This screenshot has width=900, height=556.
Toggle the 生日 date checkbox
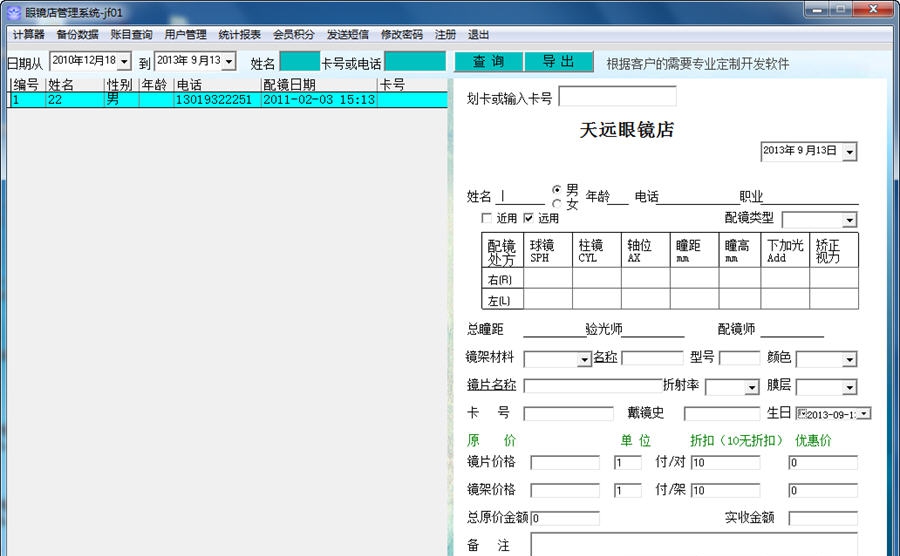click(802, 414)
